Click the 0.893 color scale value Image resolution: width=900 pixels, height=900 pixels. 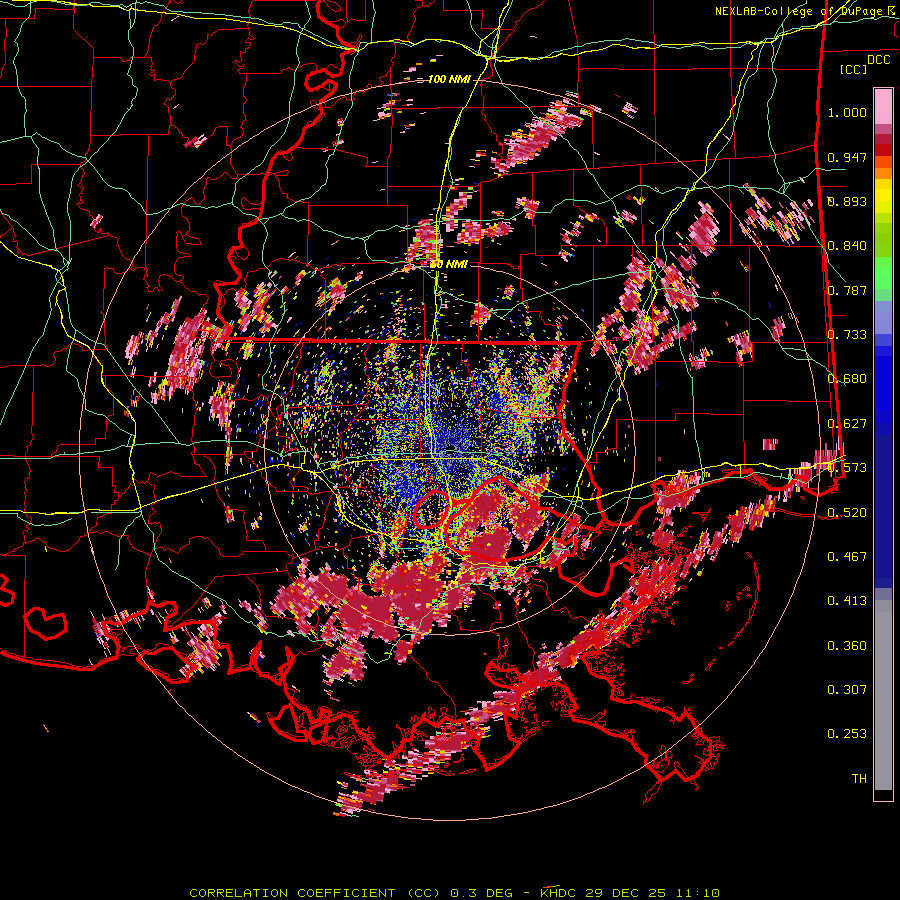(x=847, y=201)
